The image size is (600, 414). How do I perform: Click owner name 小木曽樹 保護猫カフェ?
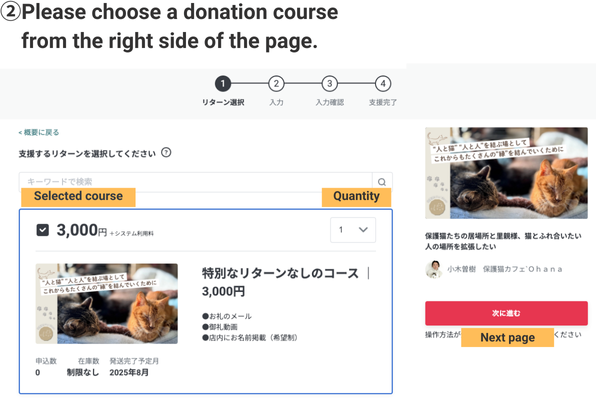pos(505,269)
